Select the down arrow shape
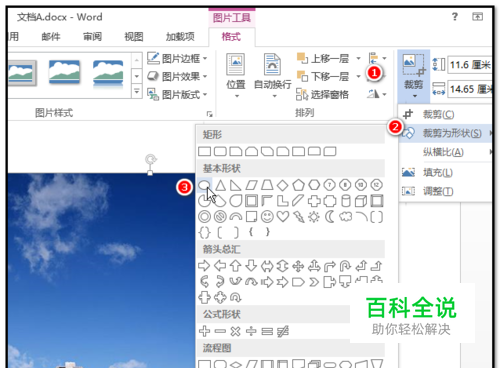This screenshot has width=500, height=368. click(251, 266)
